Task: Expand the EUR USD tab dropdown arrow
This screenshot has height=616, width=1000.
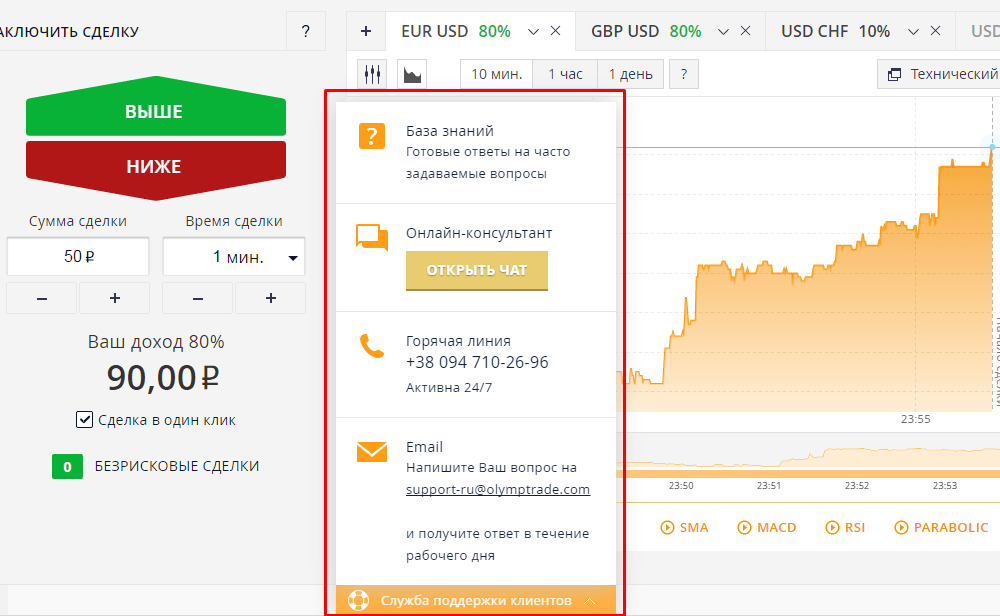Action: [x=533, y=32]
